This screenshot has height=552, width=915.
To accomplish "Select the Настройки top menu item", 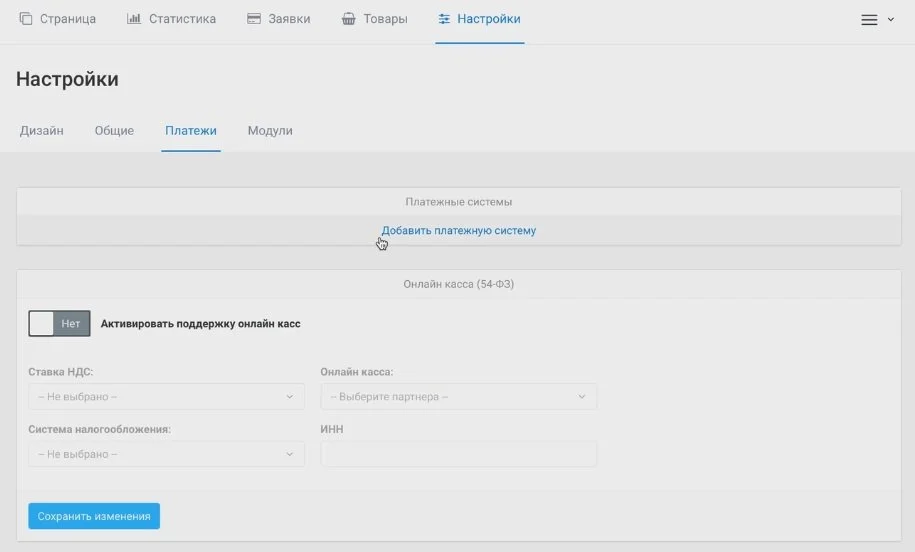I will [480, 19].
